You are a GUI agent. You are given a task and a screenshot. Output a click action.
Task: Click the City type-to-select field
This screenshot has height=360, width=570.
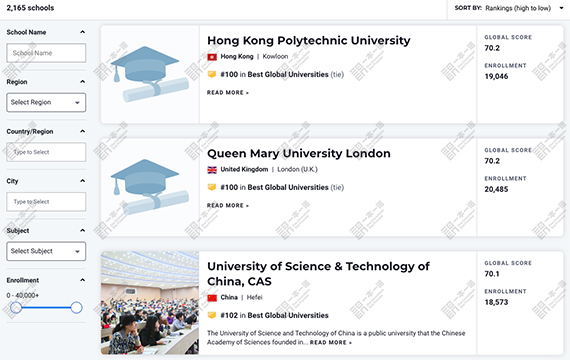coord(46,202)
